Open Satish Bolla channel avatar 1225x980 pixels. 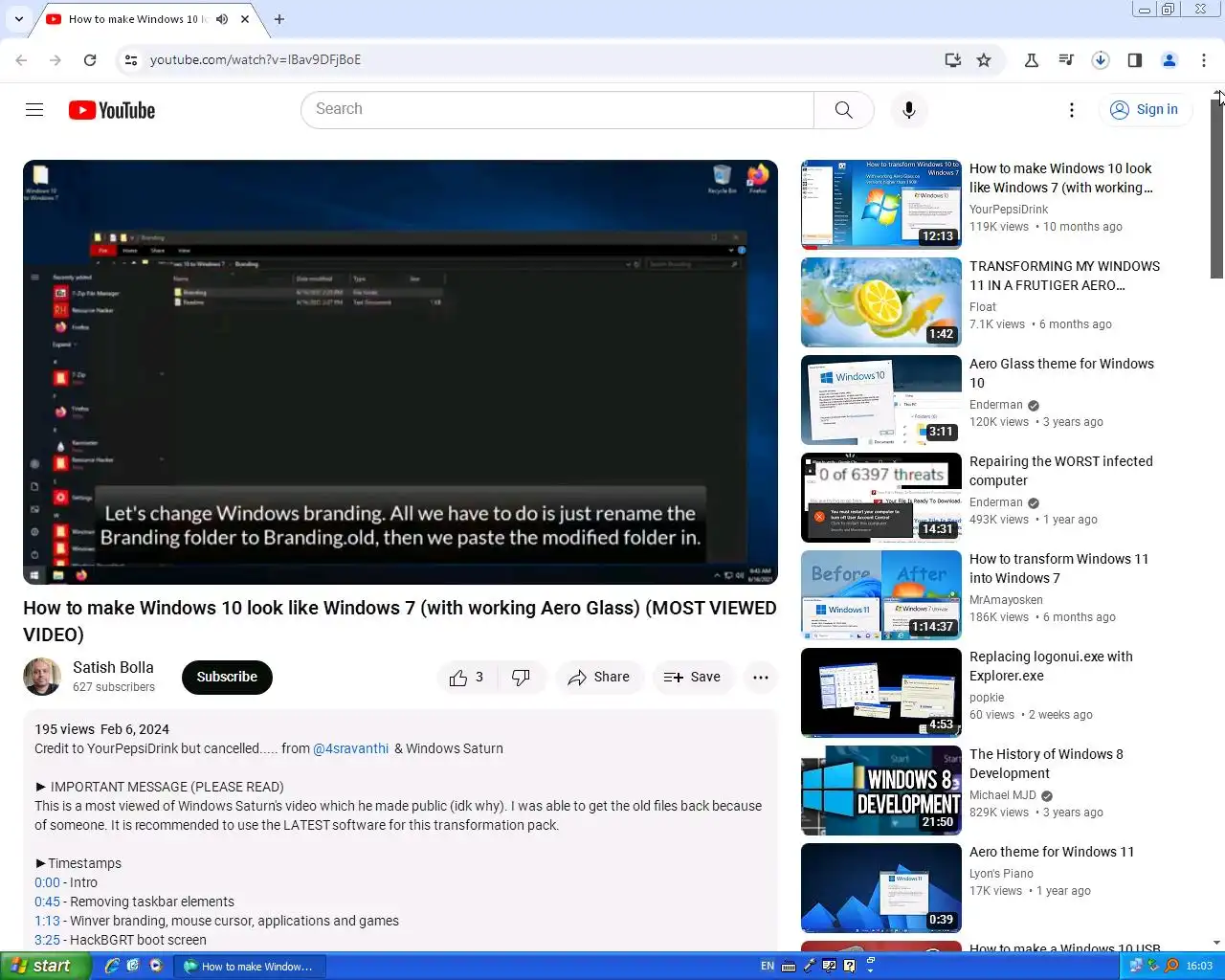click(x=42, y=677)
